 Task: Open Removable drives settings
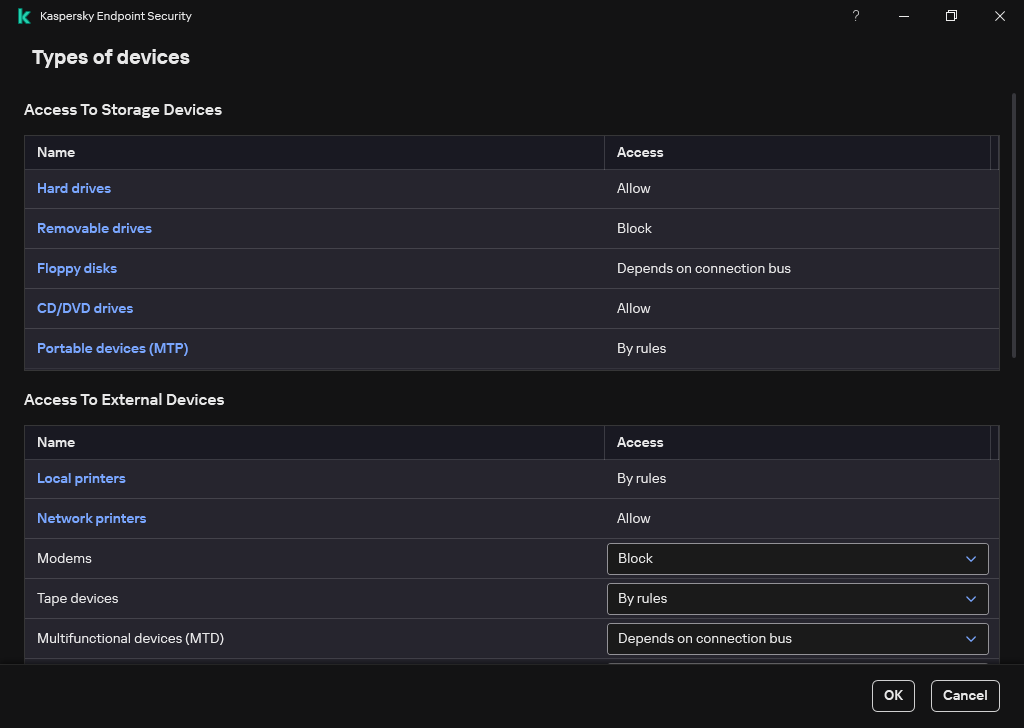(94, 228)
